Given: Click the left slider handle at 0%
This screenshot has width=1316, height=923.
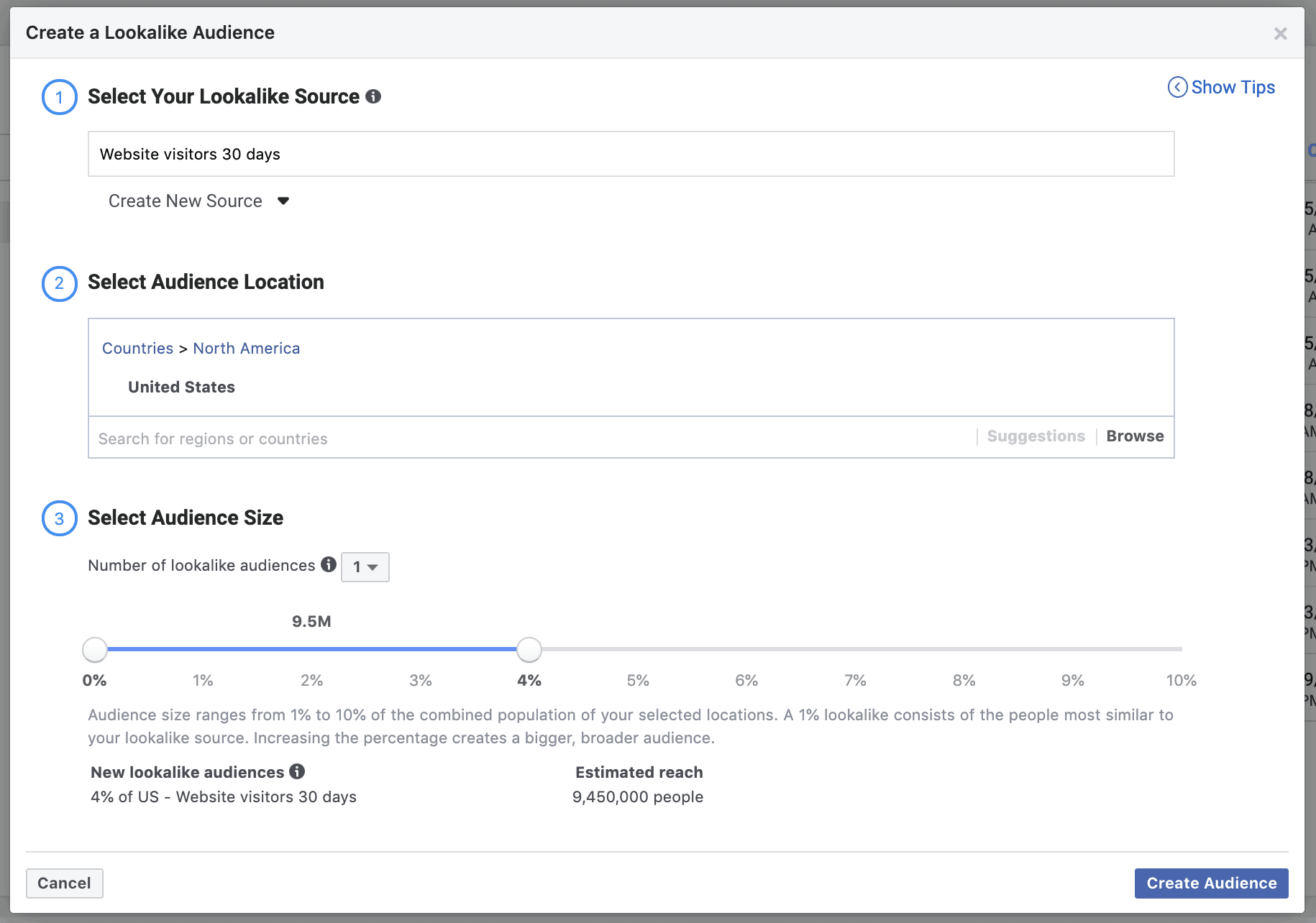Looking at the screenshot, I should pyautogui.click(x=94, y=649).
